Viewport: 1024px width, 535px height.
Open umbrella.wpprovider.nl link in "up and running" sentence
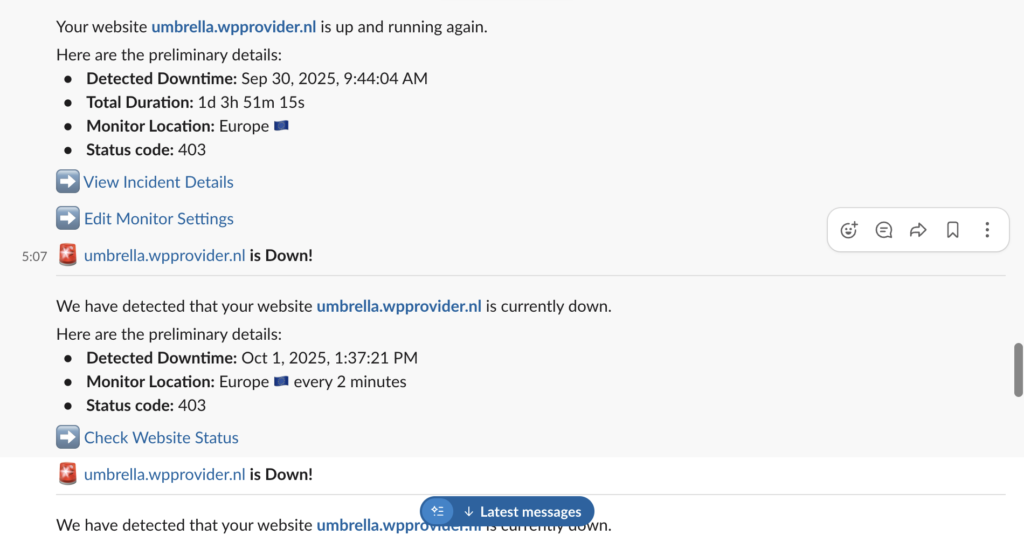coord(233,27)
